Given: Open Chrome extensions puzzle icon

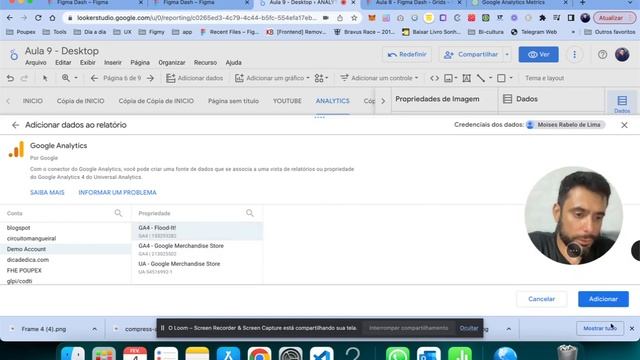Looking at the screenshot, I should 542,18.
